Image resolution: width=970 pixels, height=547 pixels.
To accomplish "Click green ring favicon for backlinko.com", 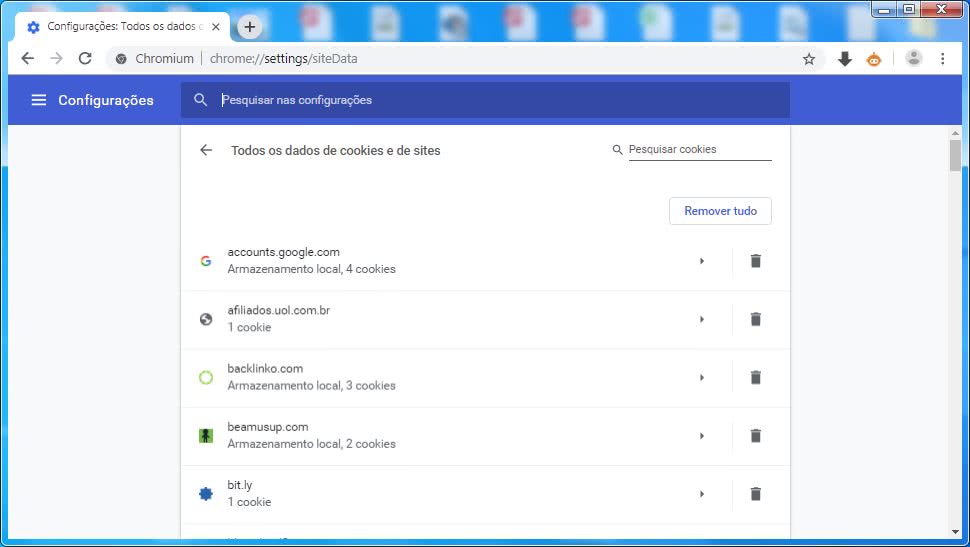I will point(206,377).
